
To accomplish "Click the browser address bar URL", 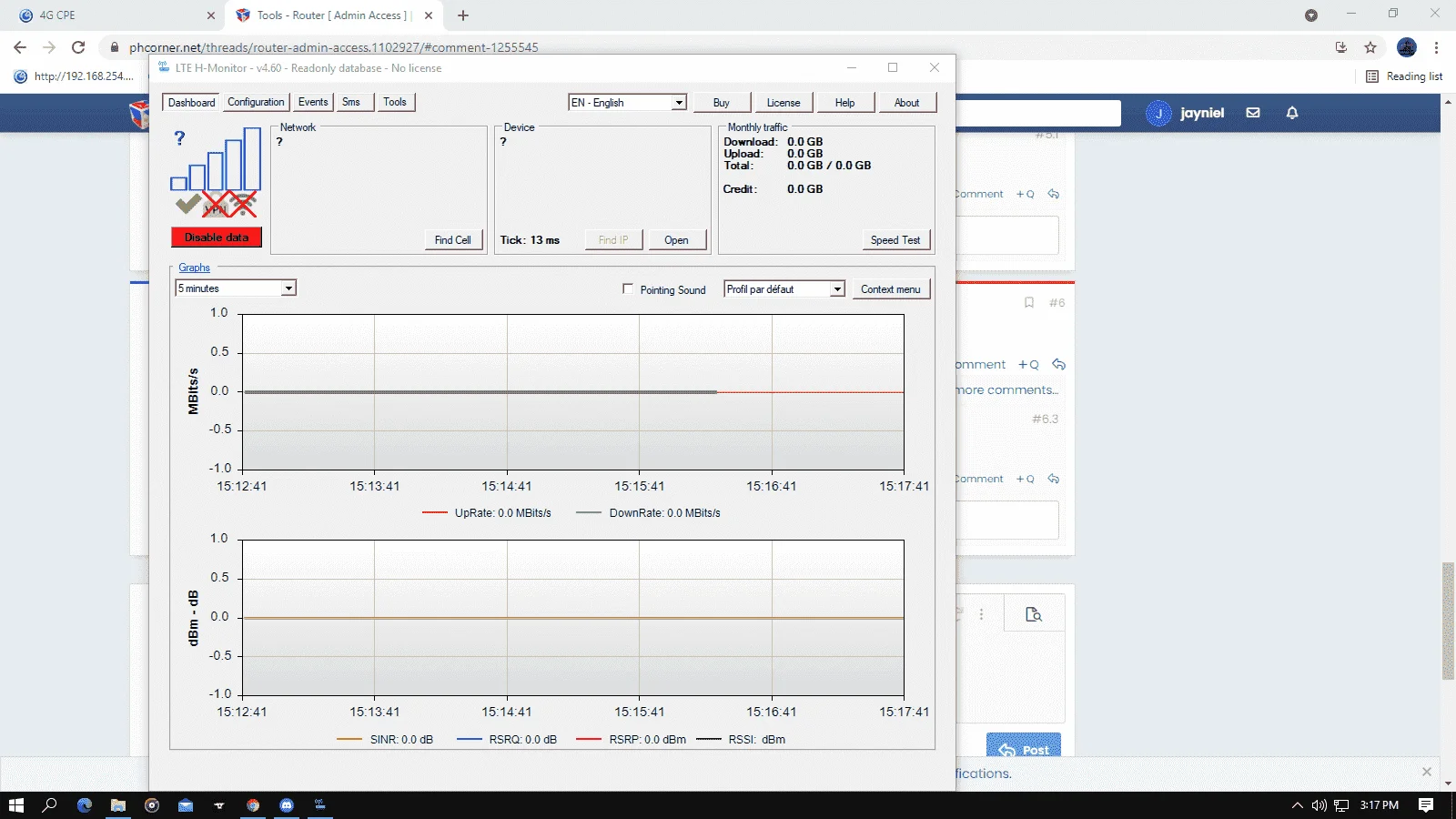I will coord(334,47).
